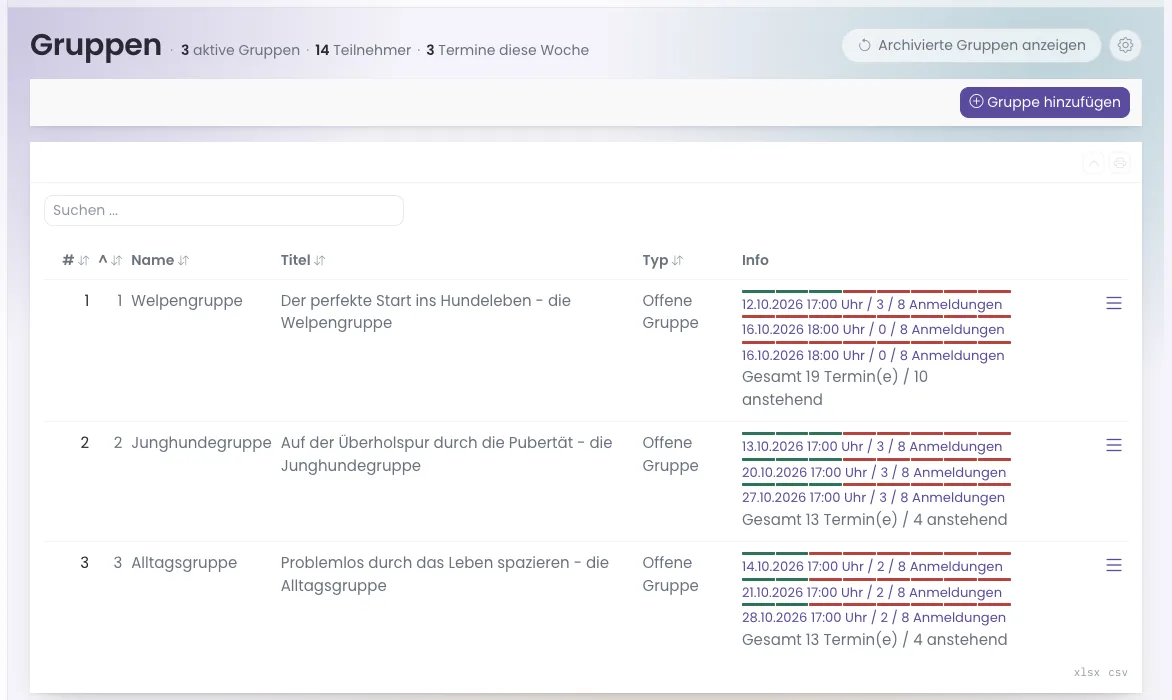Open the 28.10.2026 17:00 Uhr appointment link
Viewport: 1172px width, 700px height.
pos(874,618)
